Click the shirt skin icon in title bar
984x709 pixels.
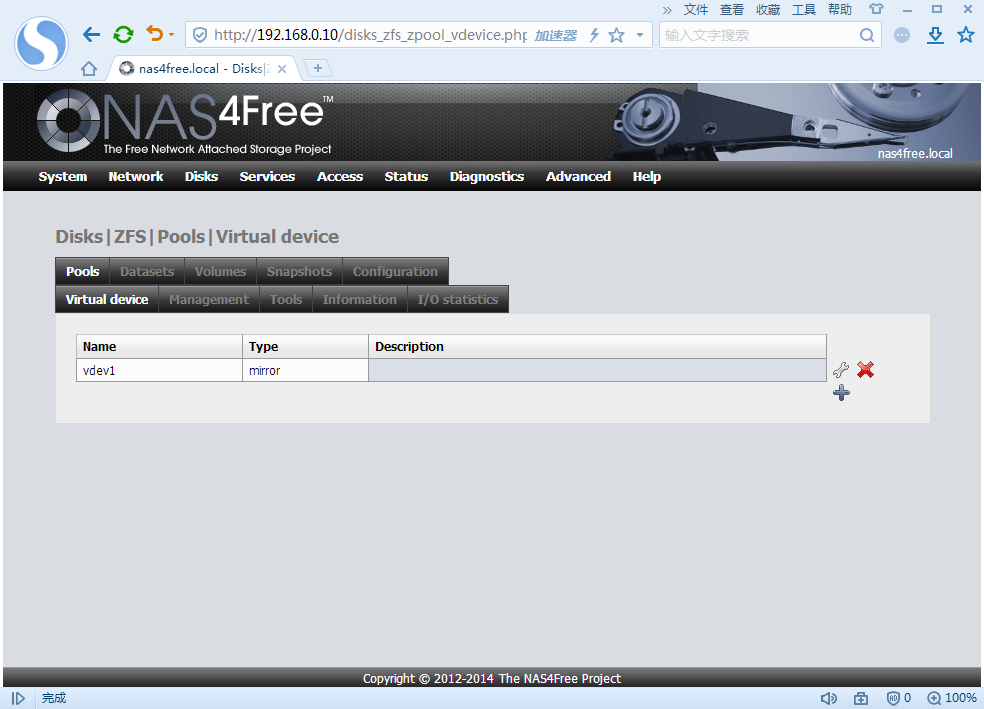pyautogui.click(x=876, y=9)
